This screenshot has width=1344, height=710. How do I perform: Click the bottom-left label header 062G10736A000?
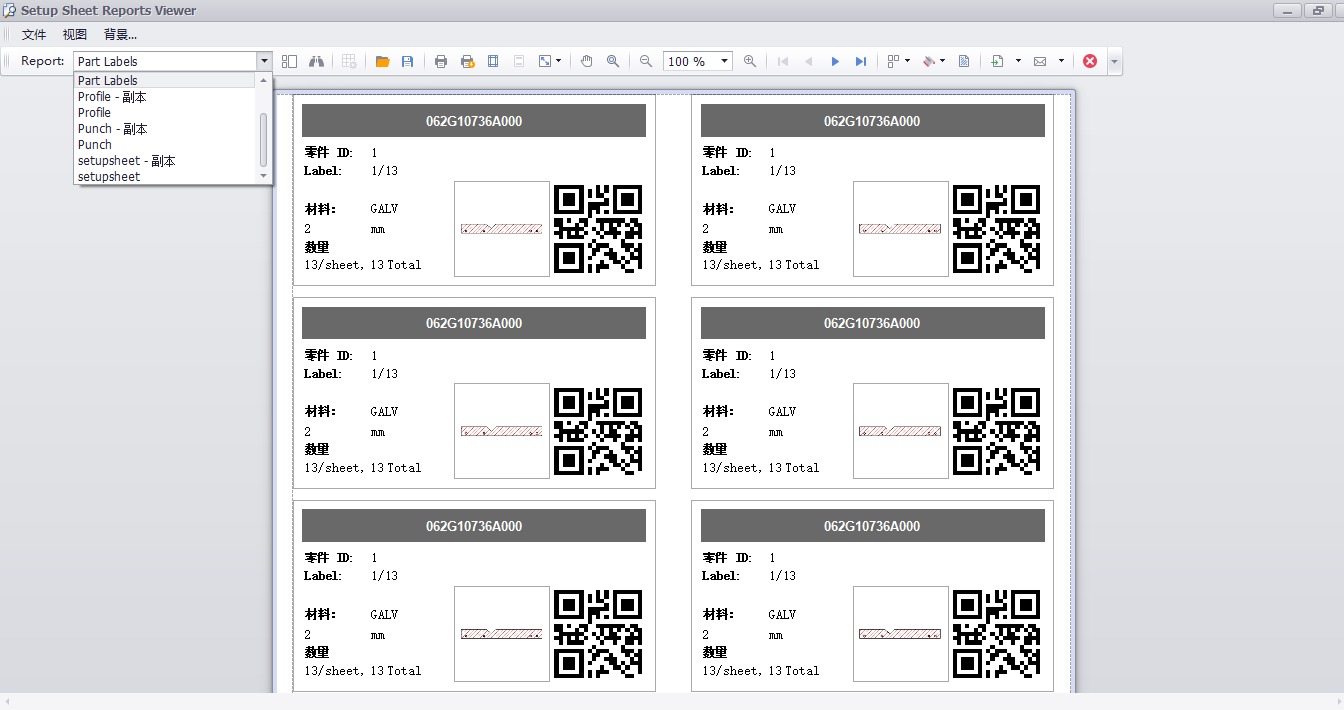pos(474,526)
